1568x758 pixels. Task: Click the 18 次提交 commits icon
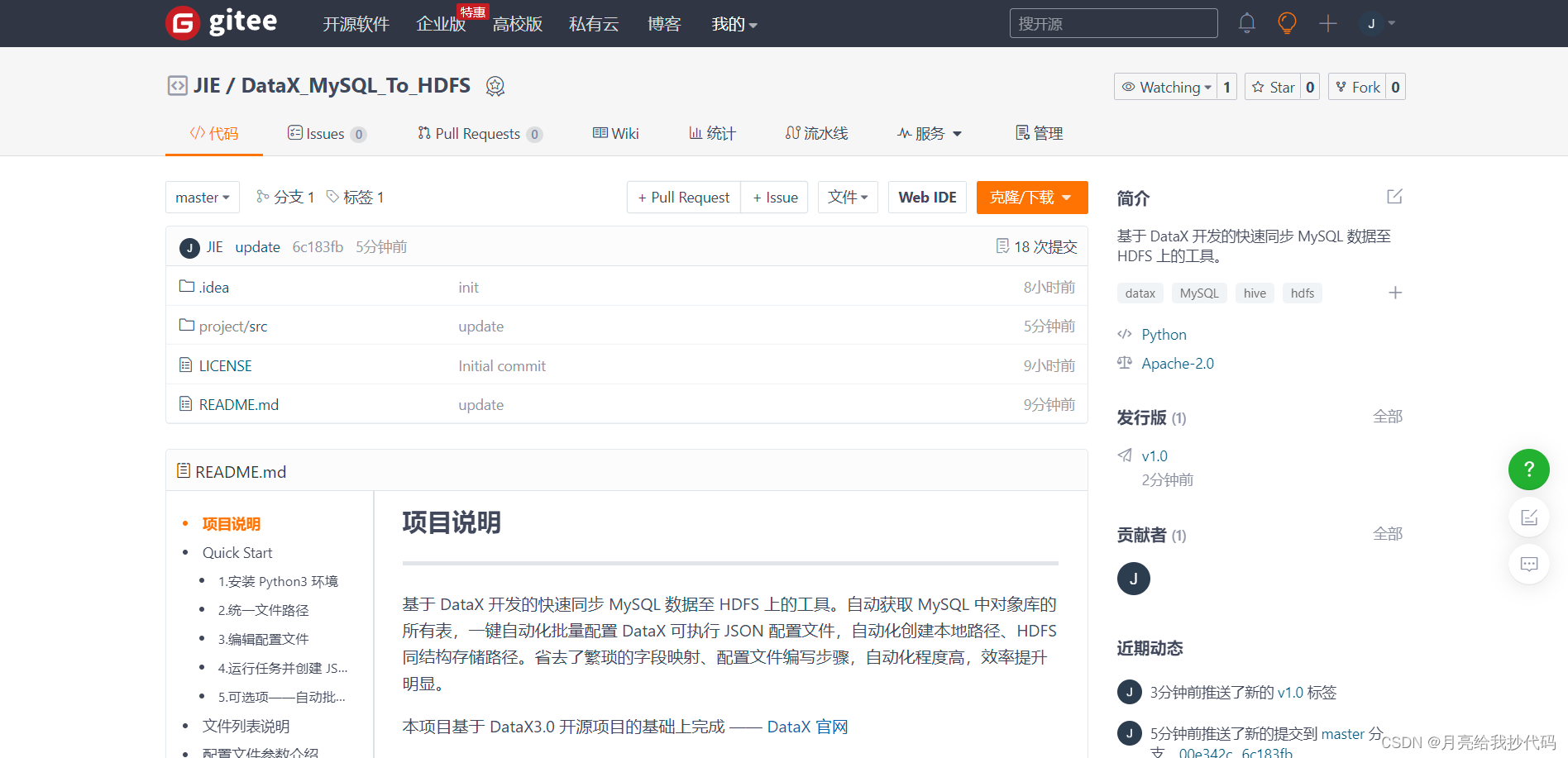[x=1002, y=246]
